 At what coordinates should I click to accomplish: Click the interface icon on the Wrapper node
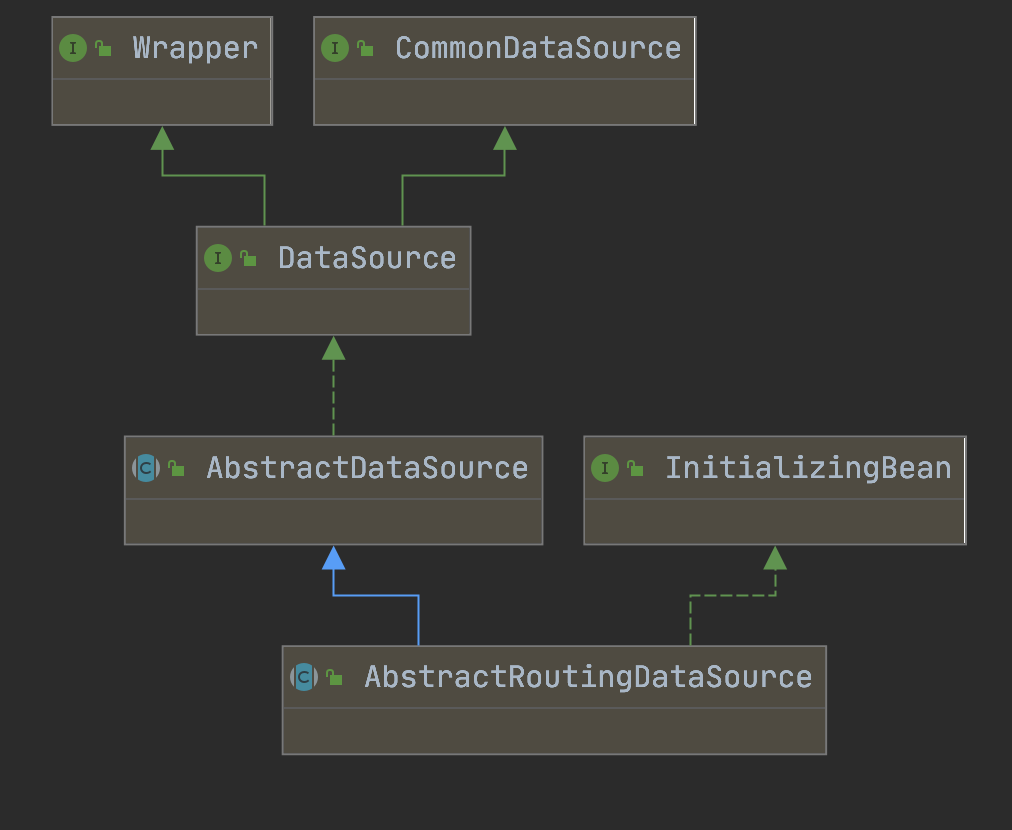73,48
